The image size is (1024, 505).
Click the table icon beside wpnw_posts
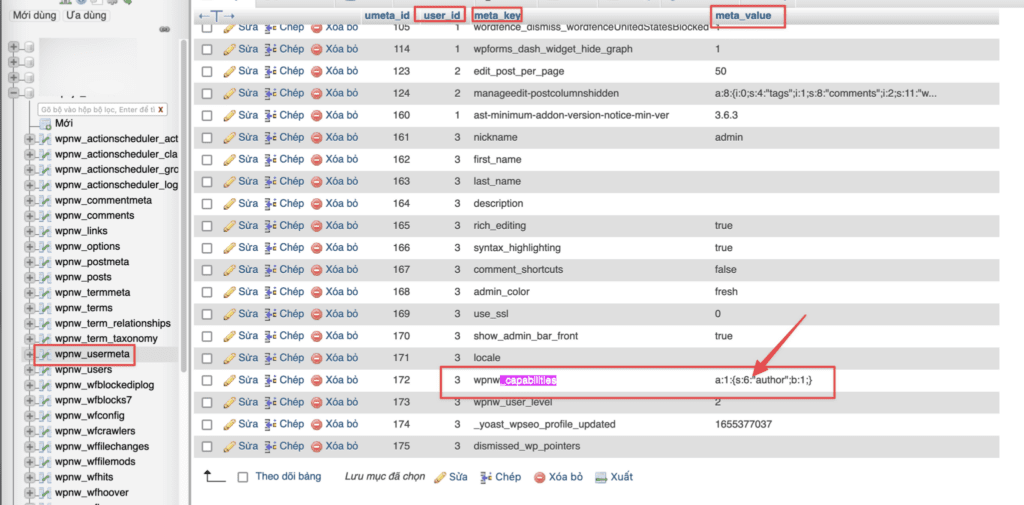(45, 277)
